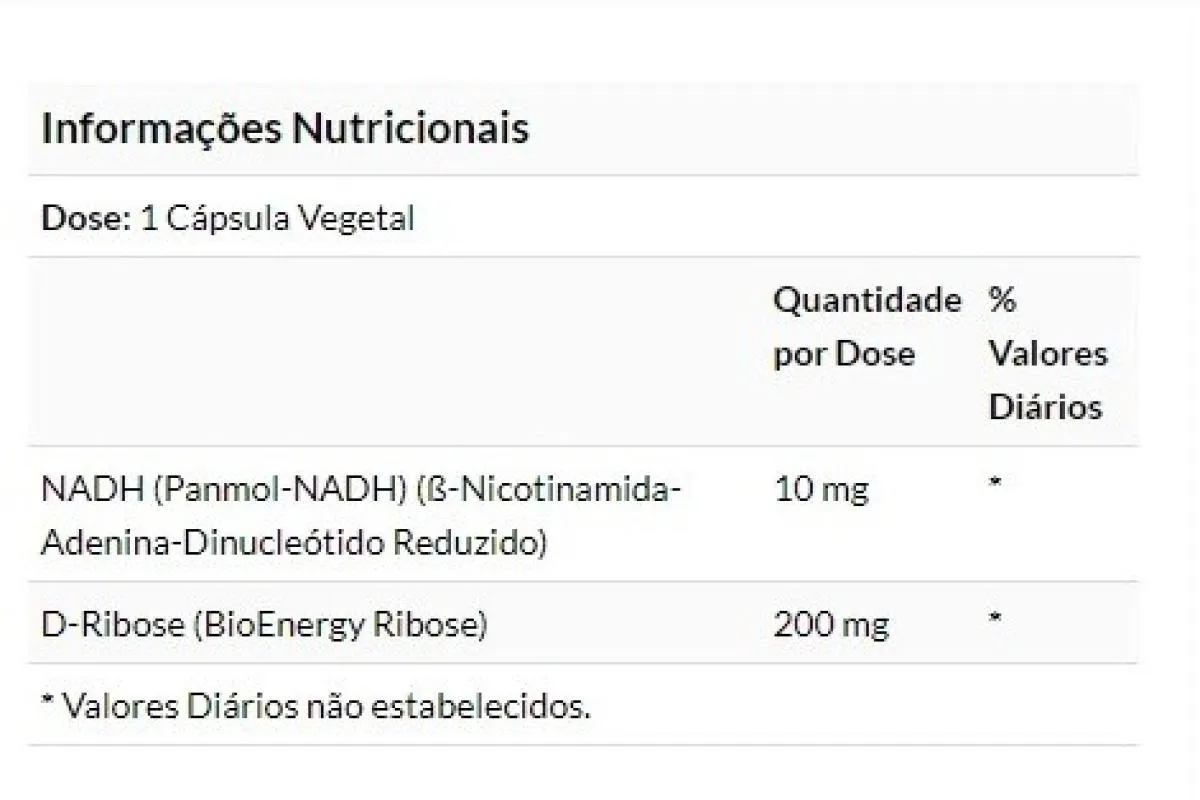Select the D-Ribose (BioEnergy Ribose) row label

[264, 625]
